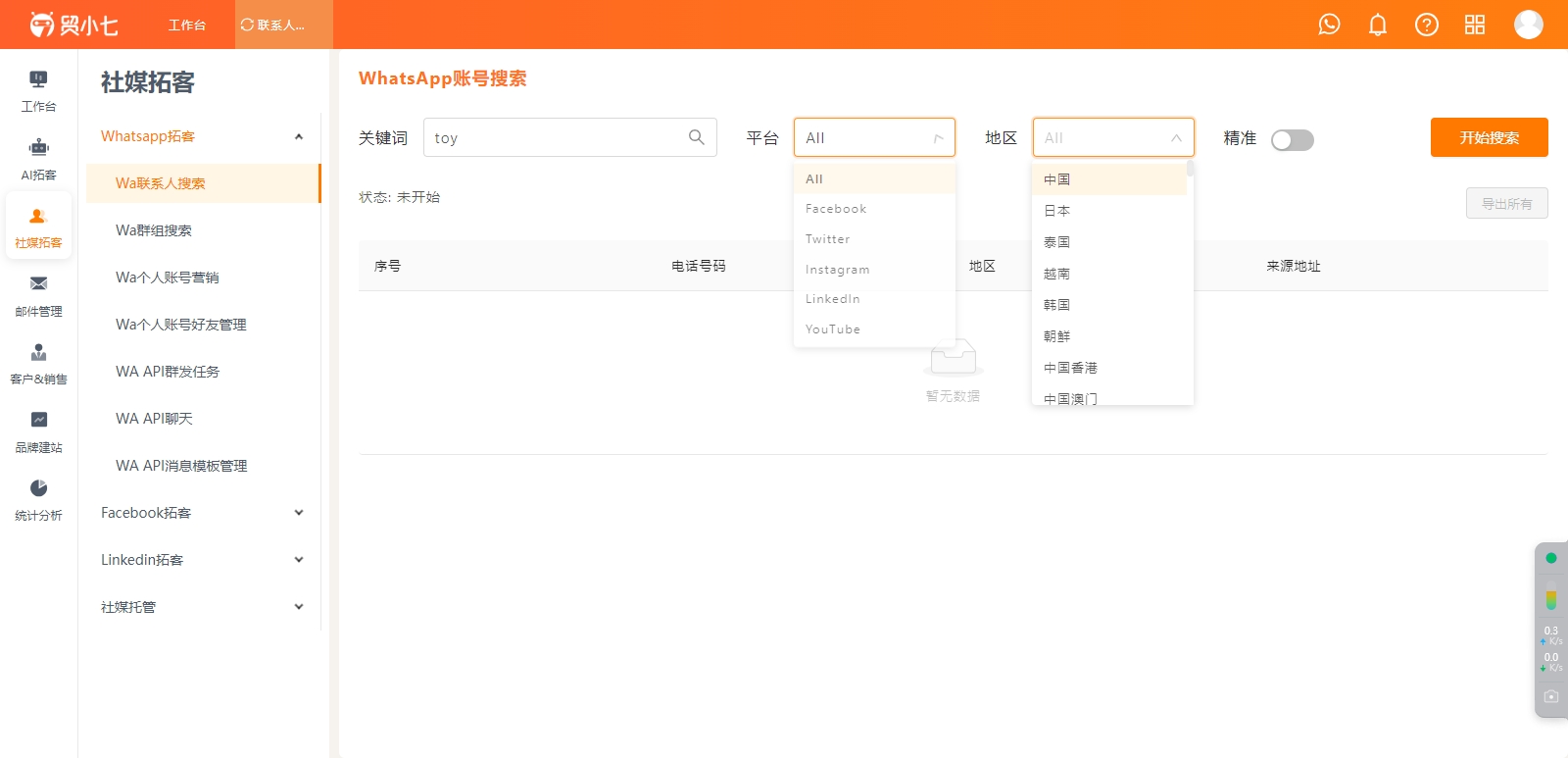Viewport: 1568px width, 758px height.
Task: Choose LinkedIn in the platform list
Action: 874,299
